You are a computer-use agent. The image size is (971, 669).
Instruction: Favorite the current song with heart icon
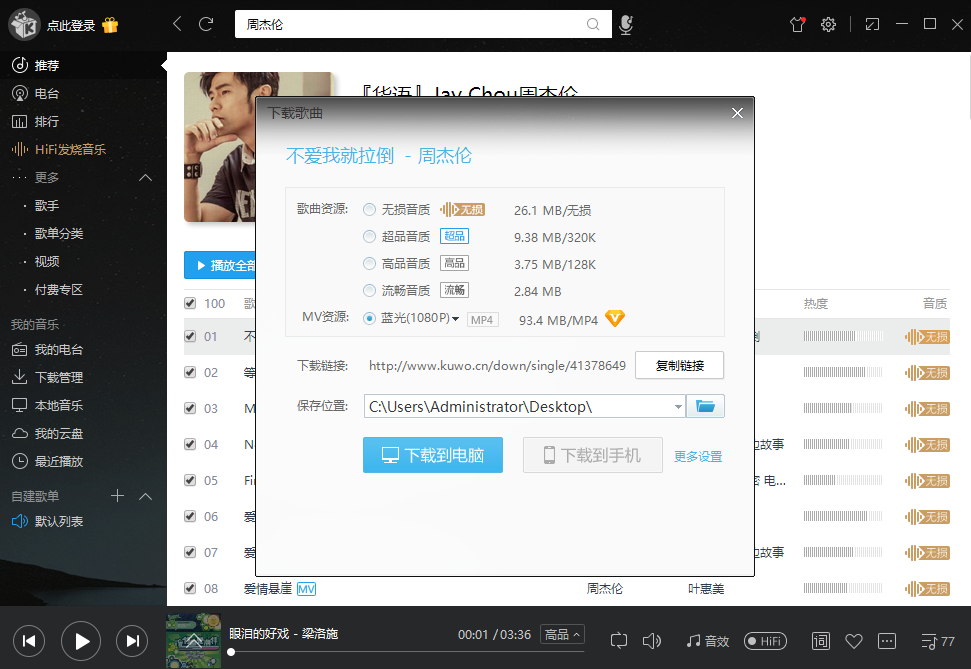point(854,641)
